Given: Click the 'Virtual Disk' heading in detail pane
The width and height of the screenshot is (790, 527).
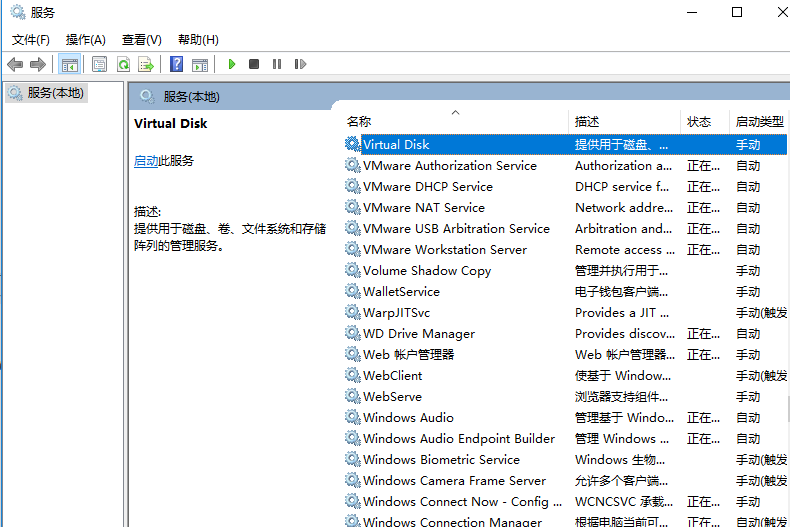Looking at the screenshot, I should coord(170,123).
